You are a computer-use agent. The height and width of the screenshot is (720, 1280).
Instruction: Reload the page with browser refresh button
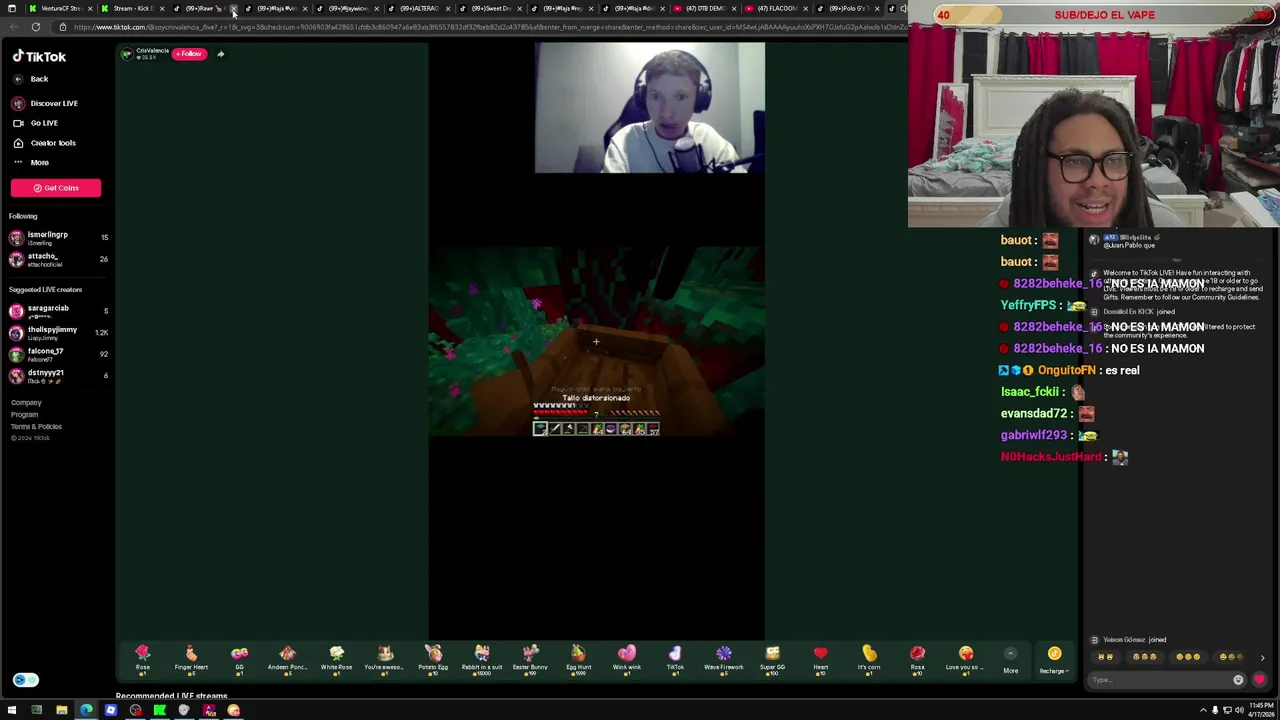35,27
